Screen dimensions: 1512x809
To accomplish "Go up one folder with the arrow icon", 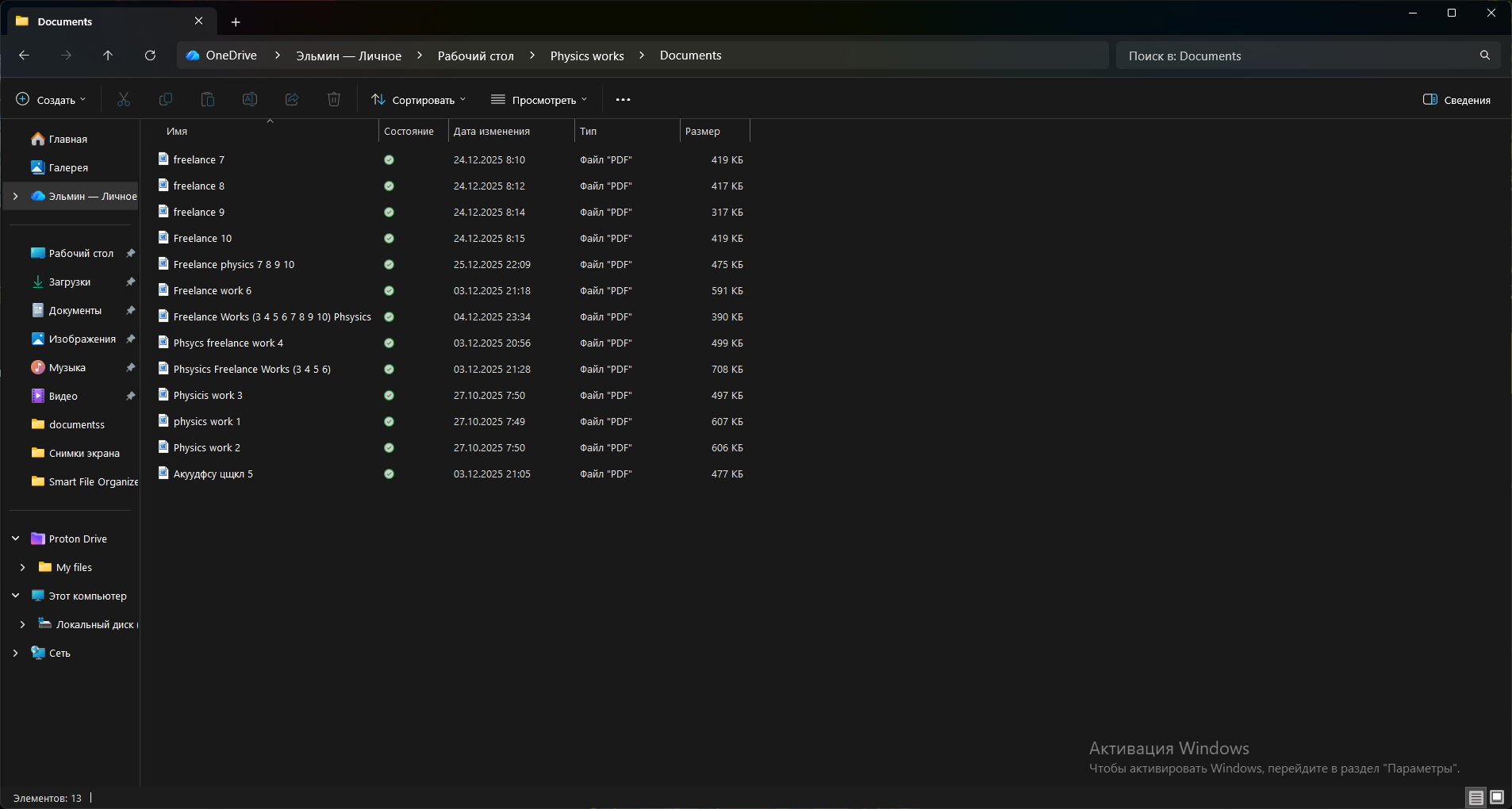I will click(x=108, y=55).
